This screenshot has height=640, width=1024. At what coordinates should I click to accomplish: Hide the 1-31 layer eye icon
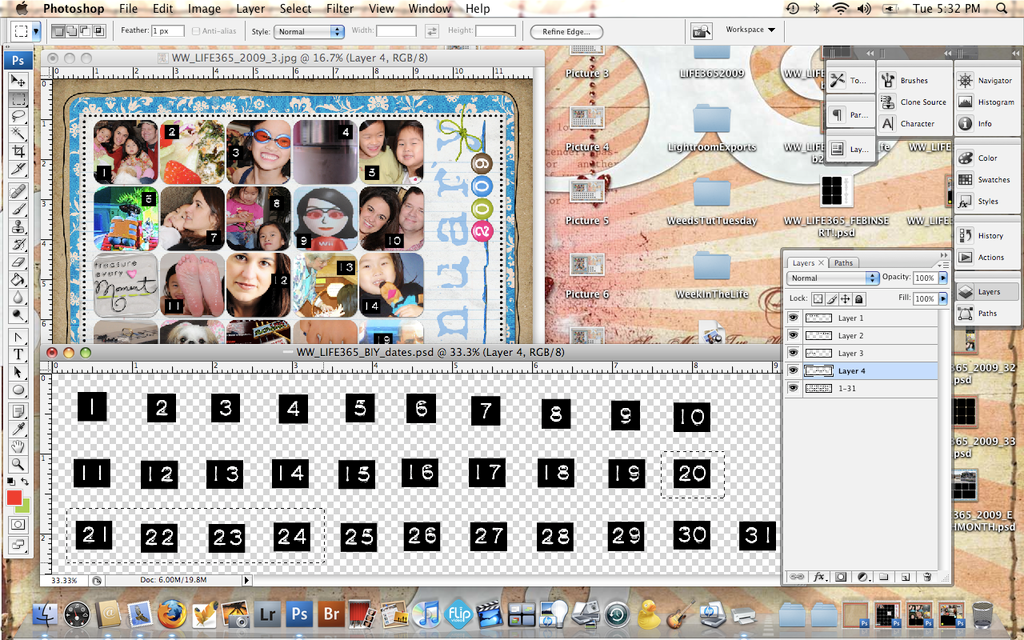tap(793, 388)
